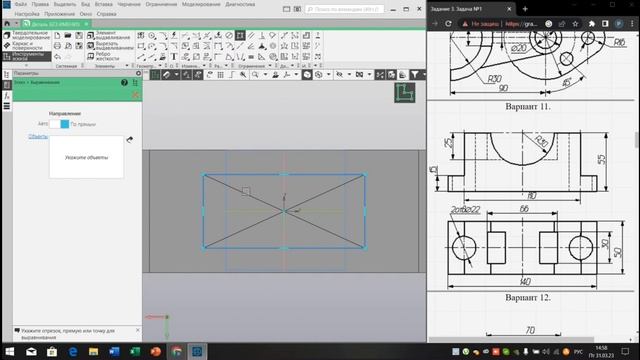Open Word from the taskbar
640x360 pixels.
114,351
